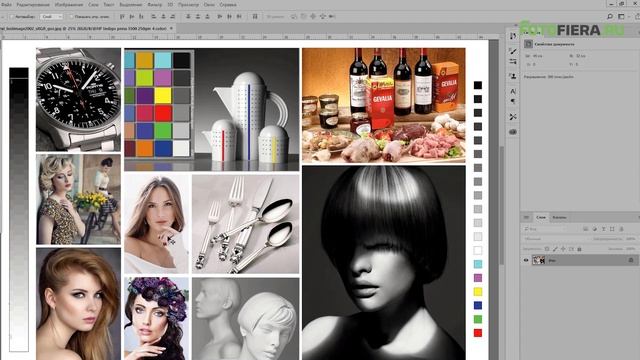
Task: Distribute vertical centers in options bar
Action: (198, 17)
